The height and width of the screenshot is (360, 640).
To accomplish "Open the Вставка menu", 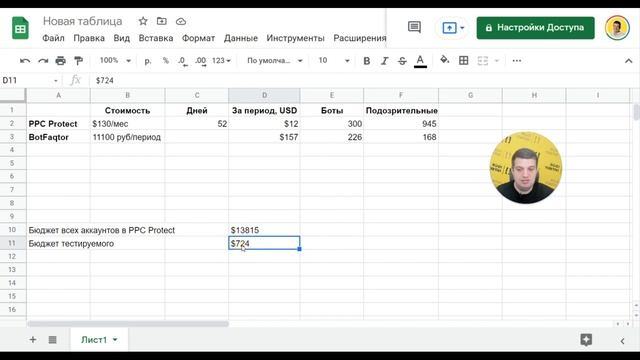I will point(156,38).
